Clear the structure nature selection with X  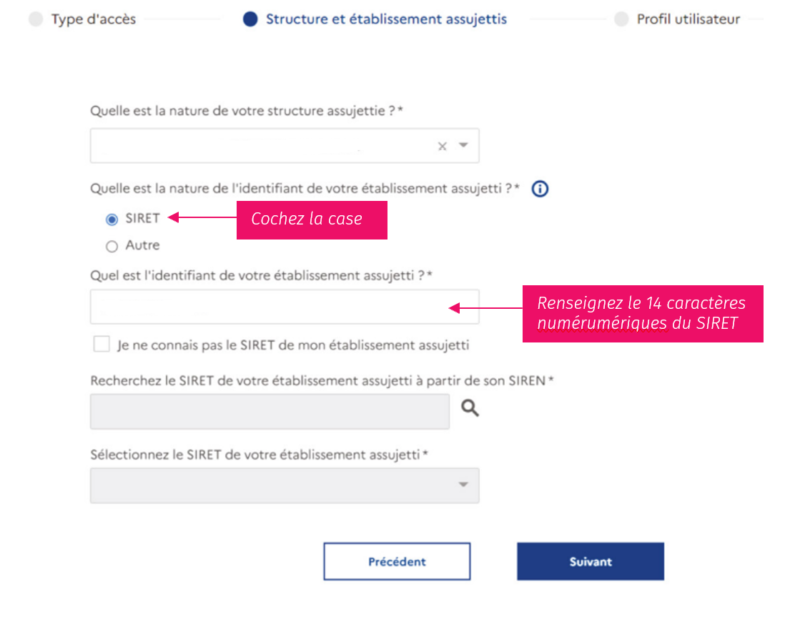pyautogui.click(x=442, y=146)
